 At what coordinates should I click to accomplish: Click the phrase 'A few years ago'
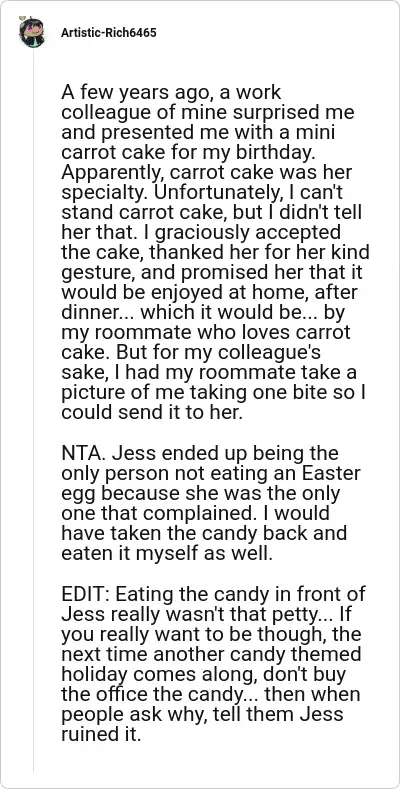click(x=126, y=93)
